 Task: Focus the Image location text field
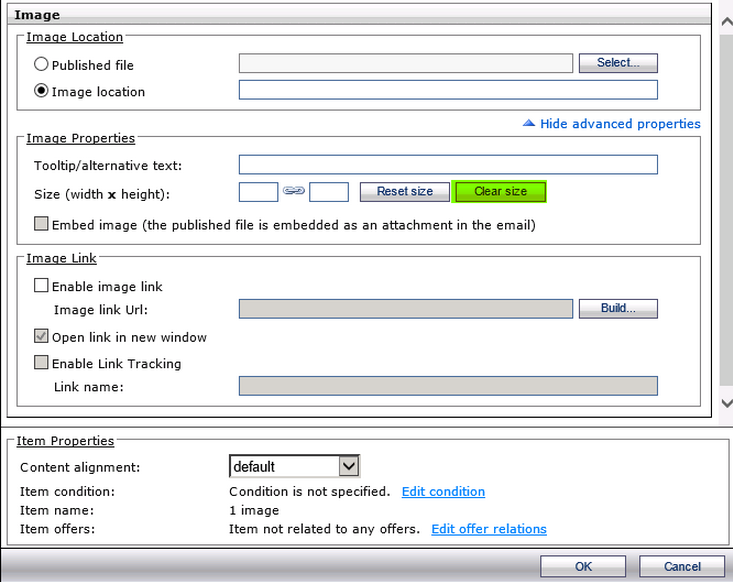448,91
